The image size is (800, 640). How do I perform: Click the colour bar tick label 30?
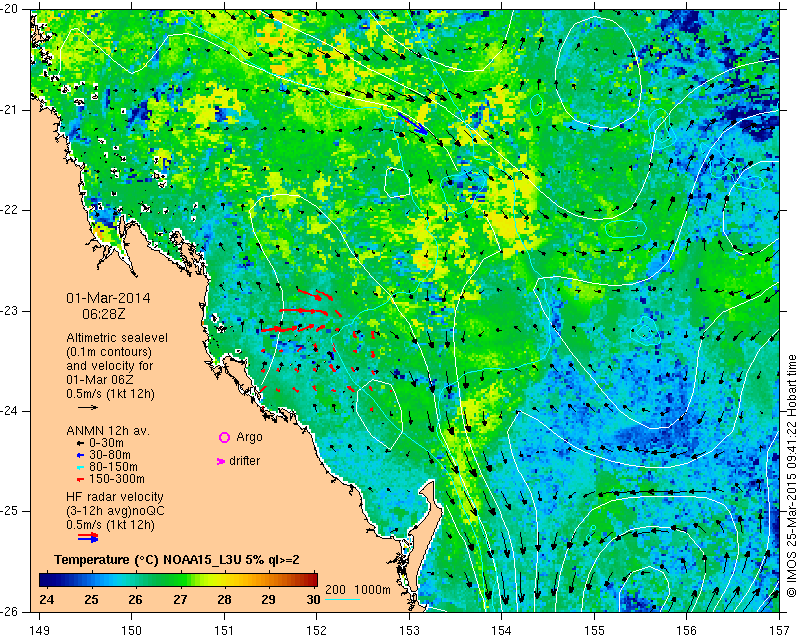[313, 600]
